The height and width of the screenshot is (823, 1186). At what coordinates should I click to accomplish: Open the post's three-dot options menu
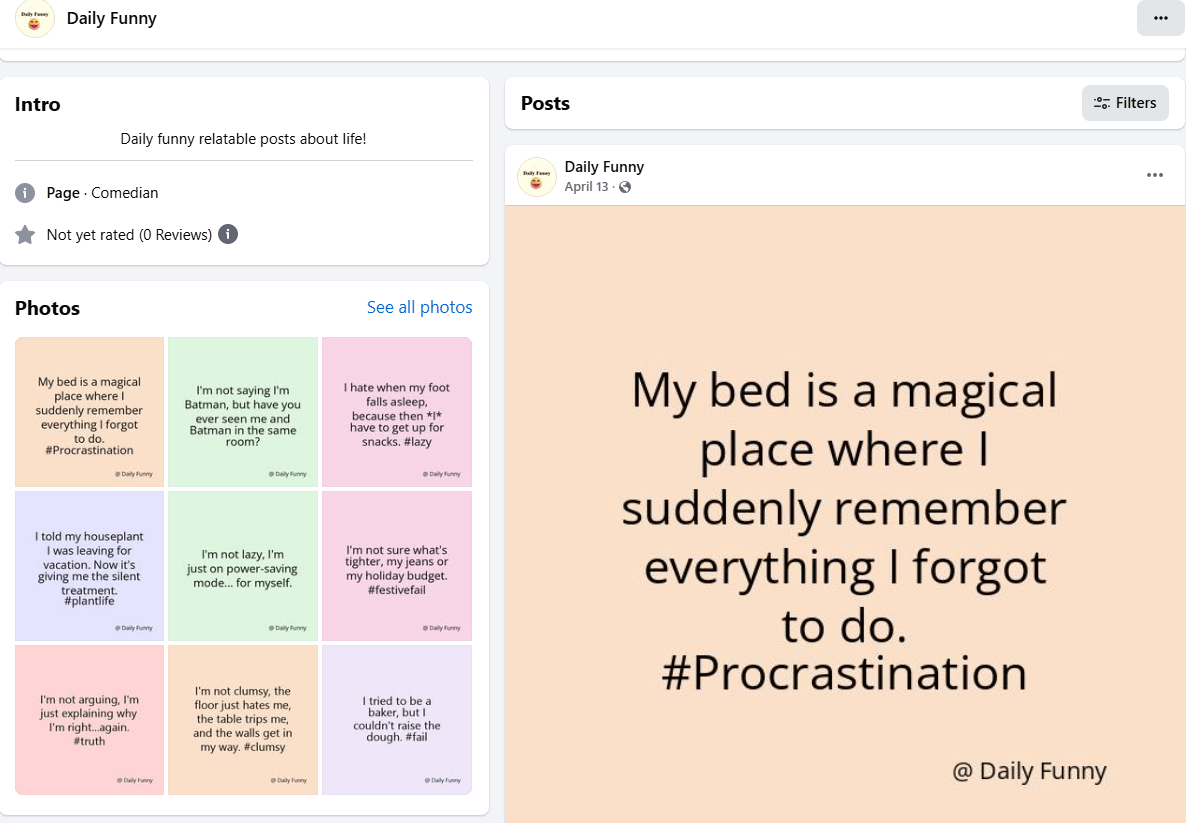pyautogui.click(x=1155, y=175)
